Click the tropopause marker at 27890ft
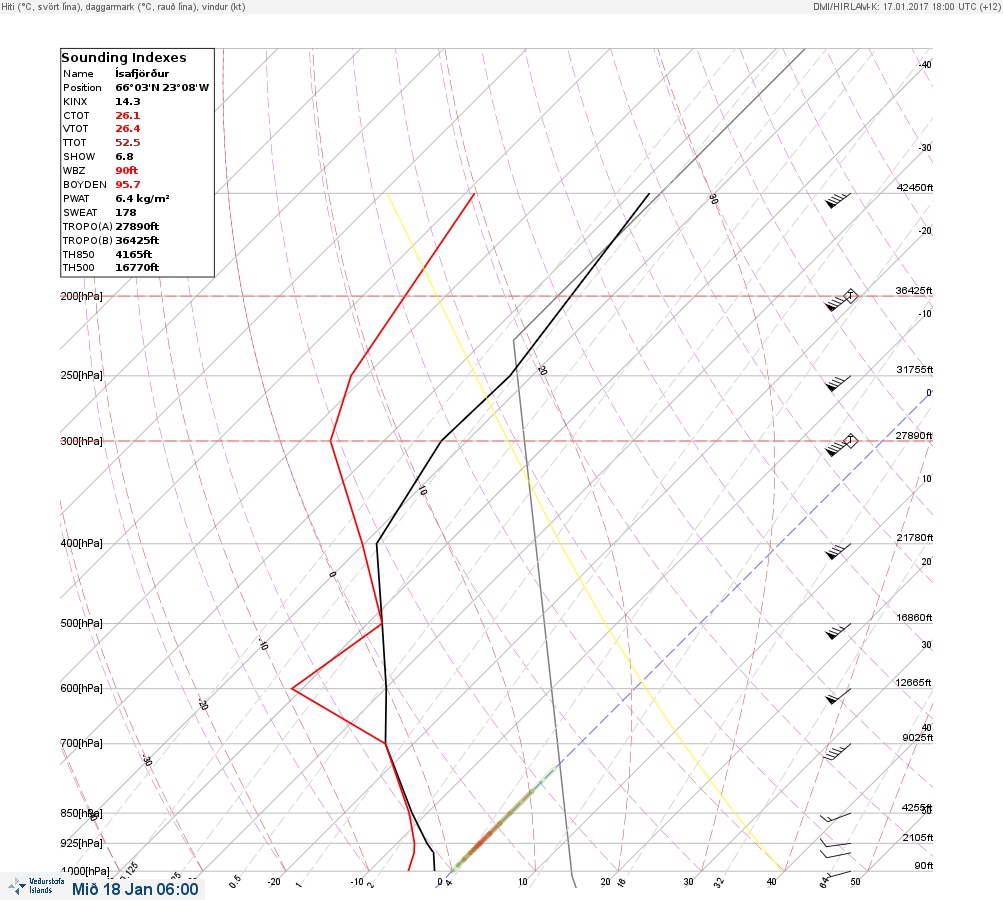1003x900 pixels. tap(851, 441)
